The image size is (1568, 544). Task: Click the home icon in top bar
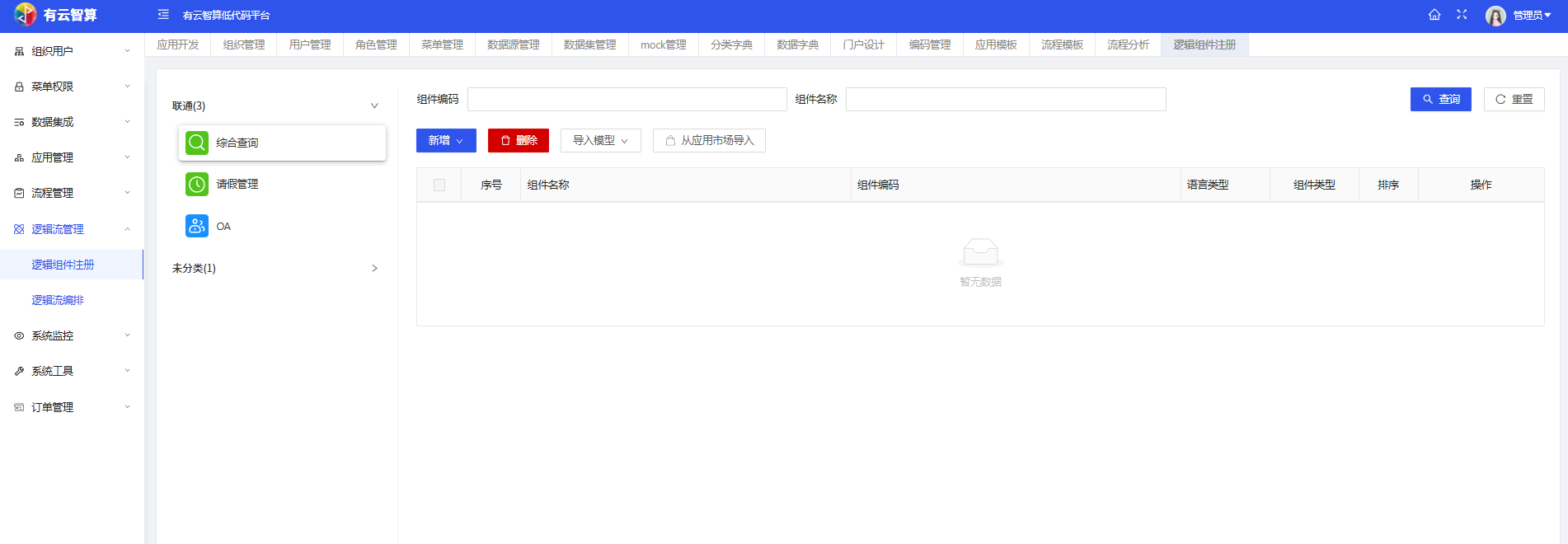tap(1434, 15)
